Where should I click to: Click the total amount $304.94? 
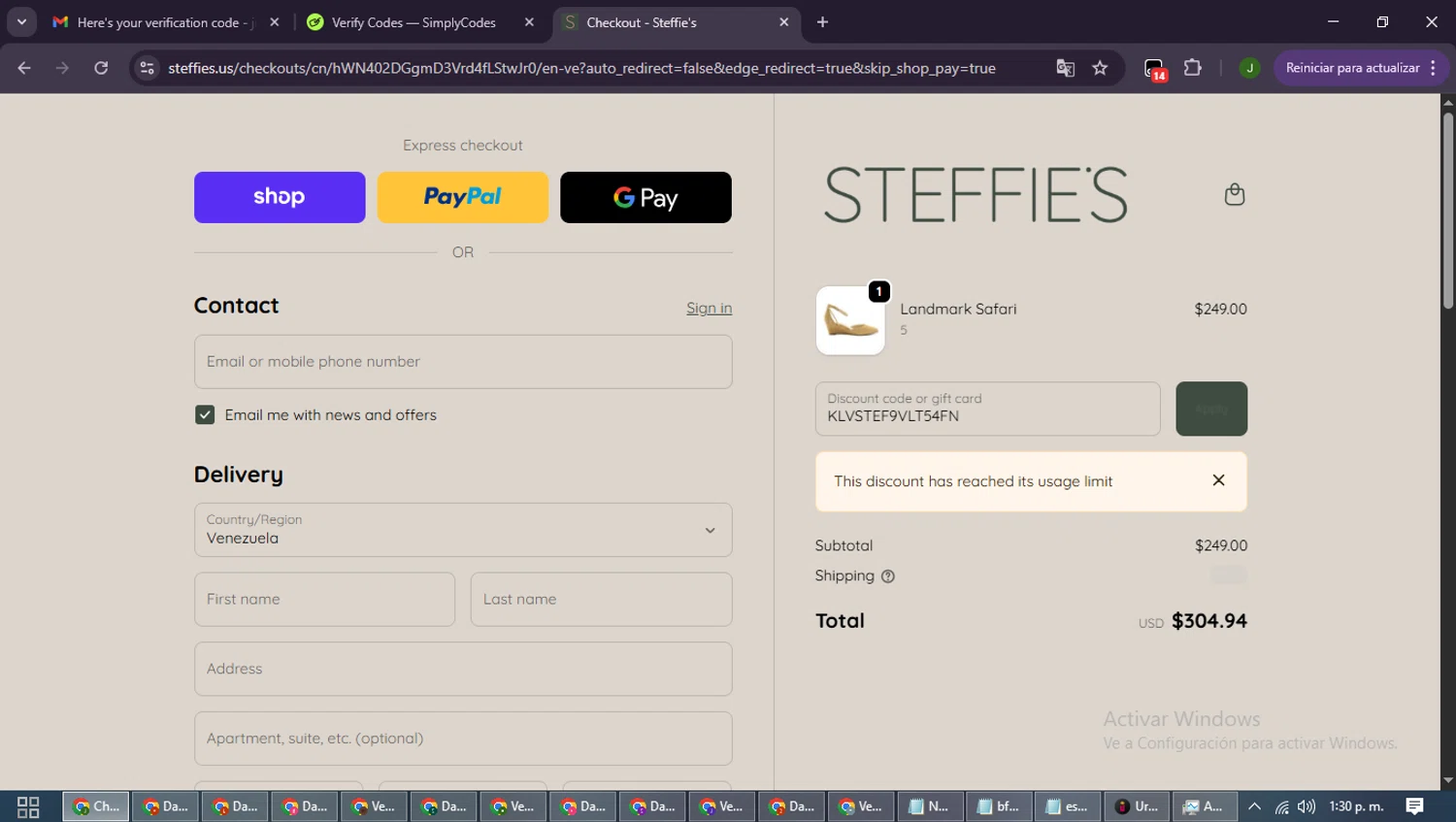pyautogui.click(x=1209, y=621)
